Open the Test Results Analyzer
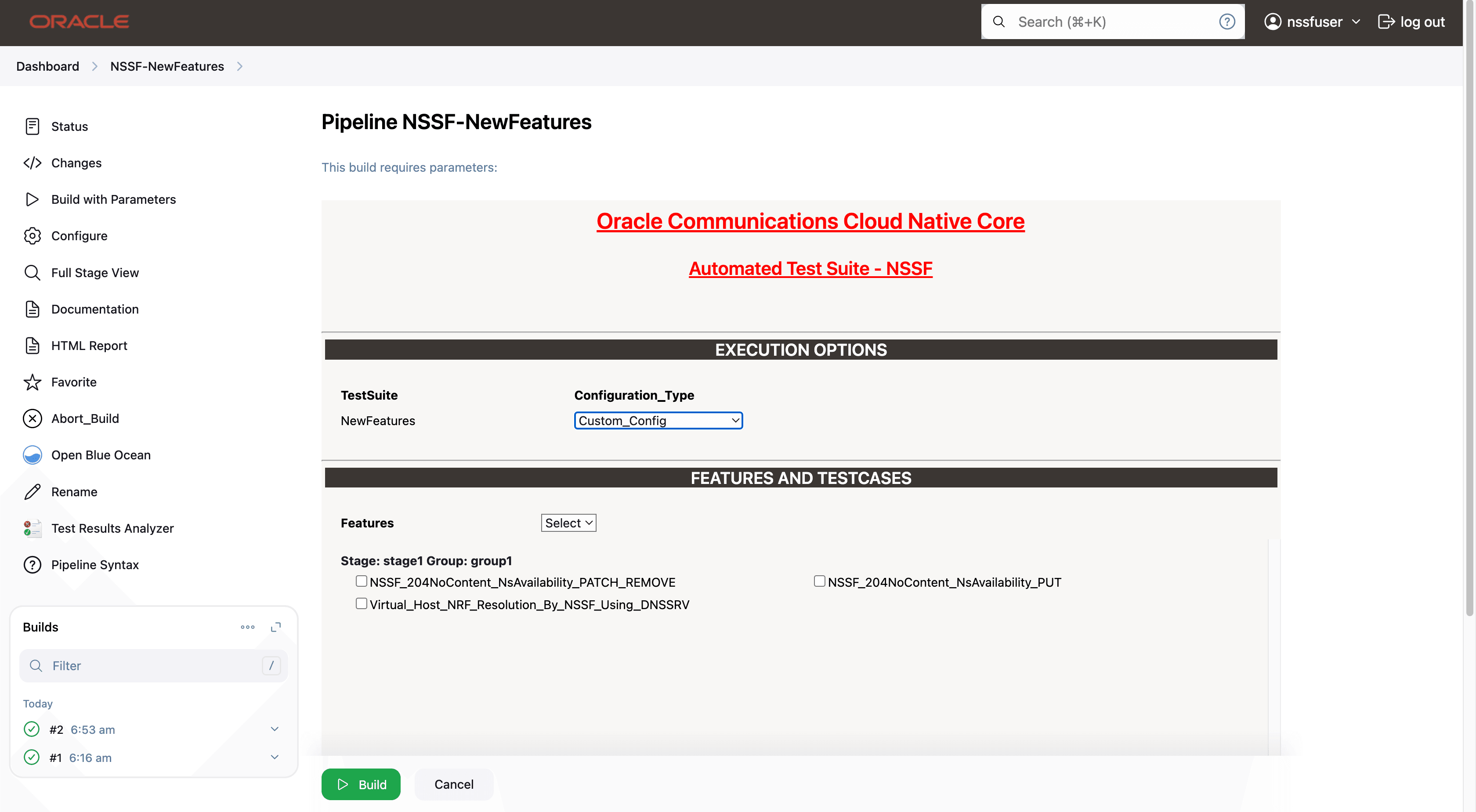 (112, 528)
